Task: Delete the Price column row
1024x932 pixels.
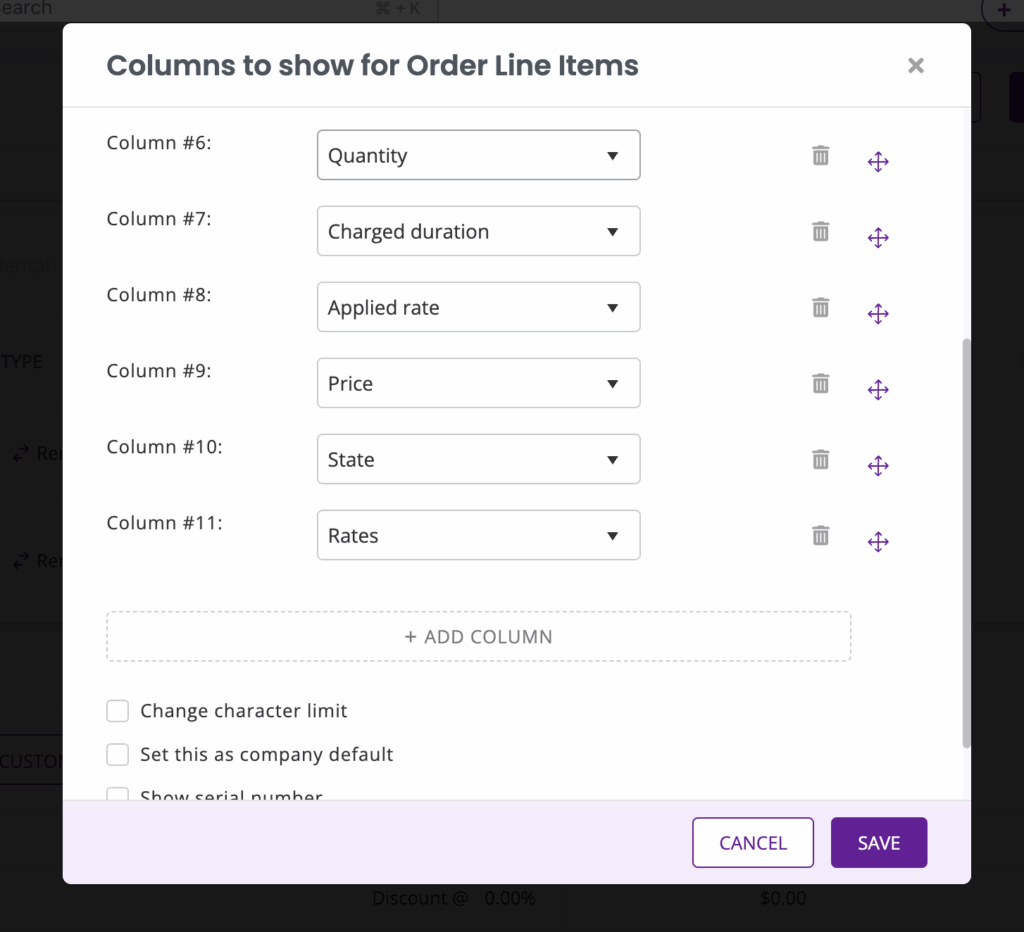Action: tap(820, 384)
